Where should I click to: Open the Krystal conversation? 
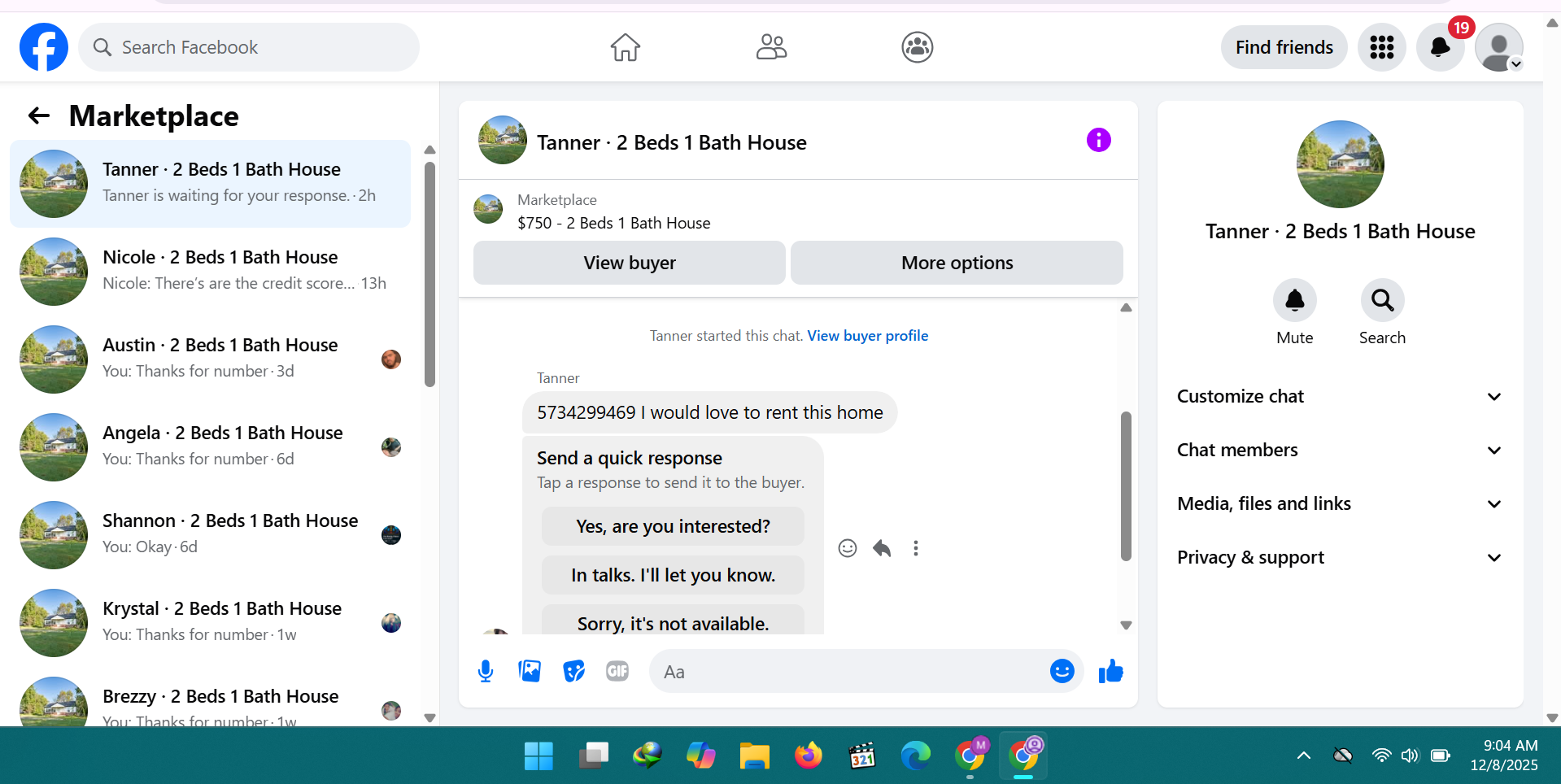click(210, 623)
